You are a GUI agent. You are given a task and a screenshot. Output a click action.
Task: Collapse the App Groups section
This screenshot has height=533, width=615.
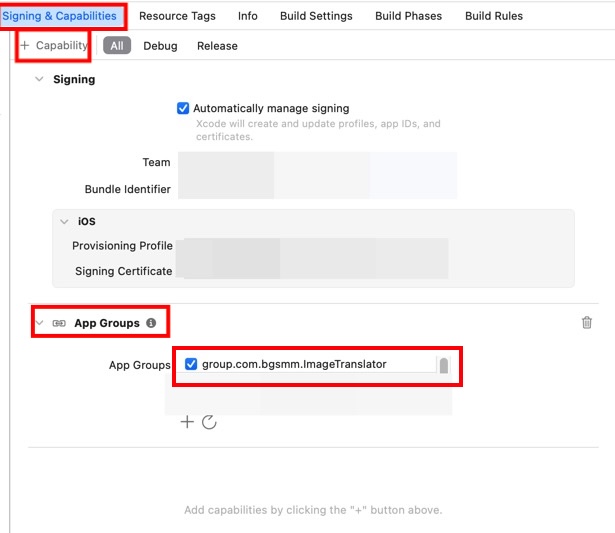tap(39, 323)
